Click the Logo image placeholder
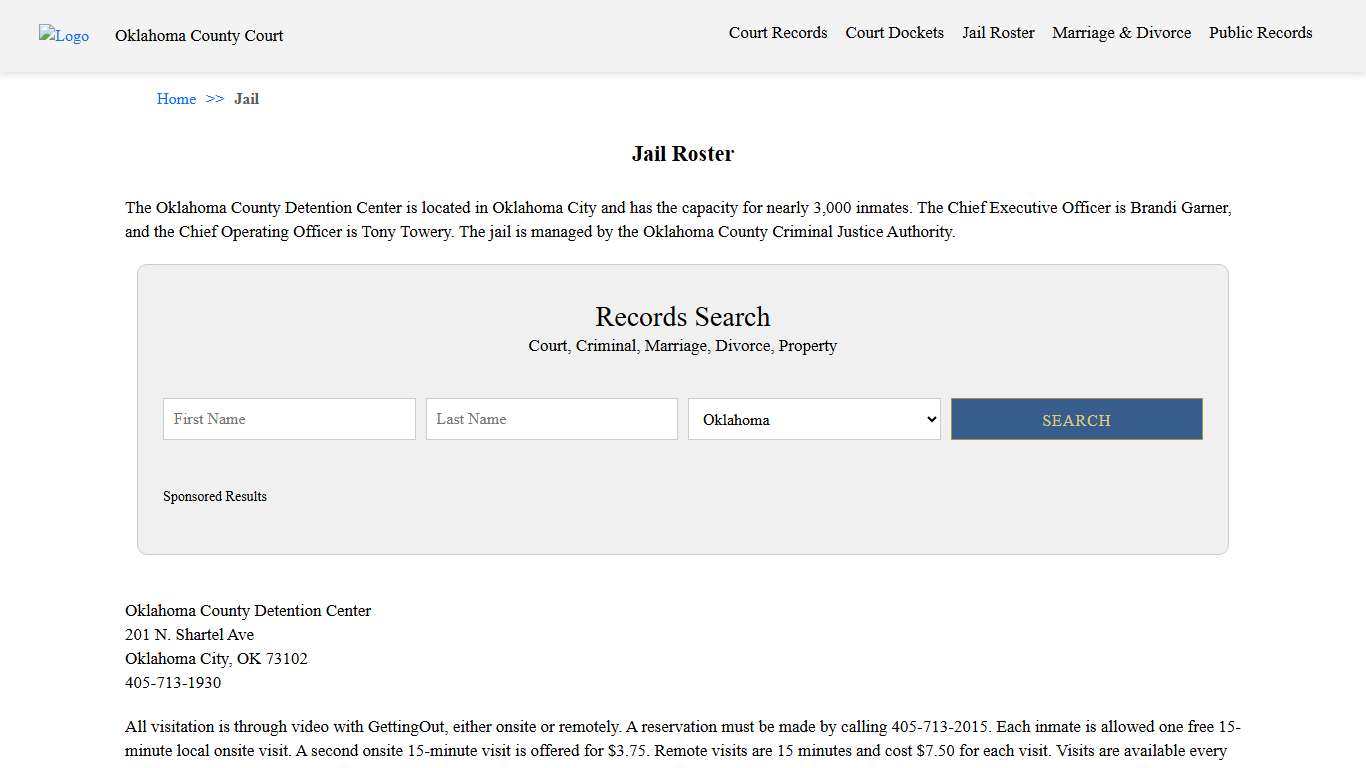Screen dimensions: 1366x768 pyautogui.click(x=63, y=36)
